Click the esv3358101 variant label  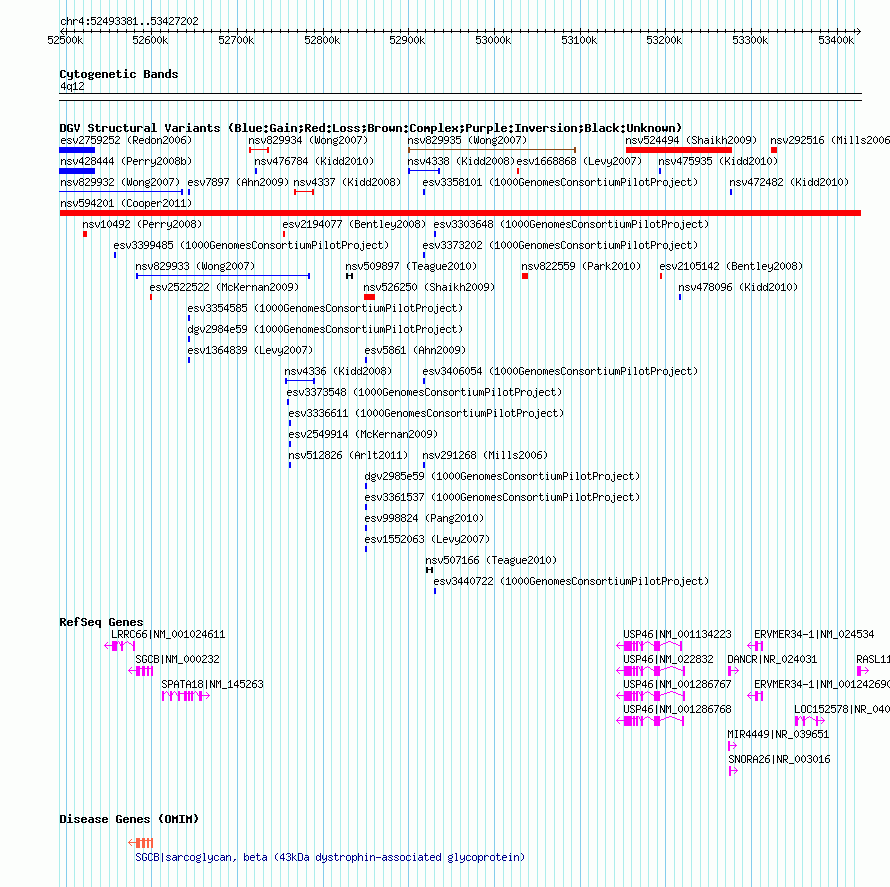click(560, 182)
